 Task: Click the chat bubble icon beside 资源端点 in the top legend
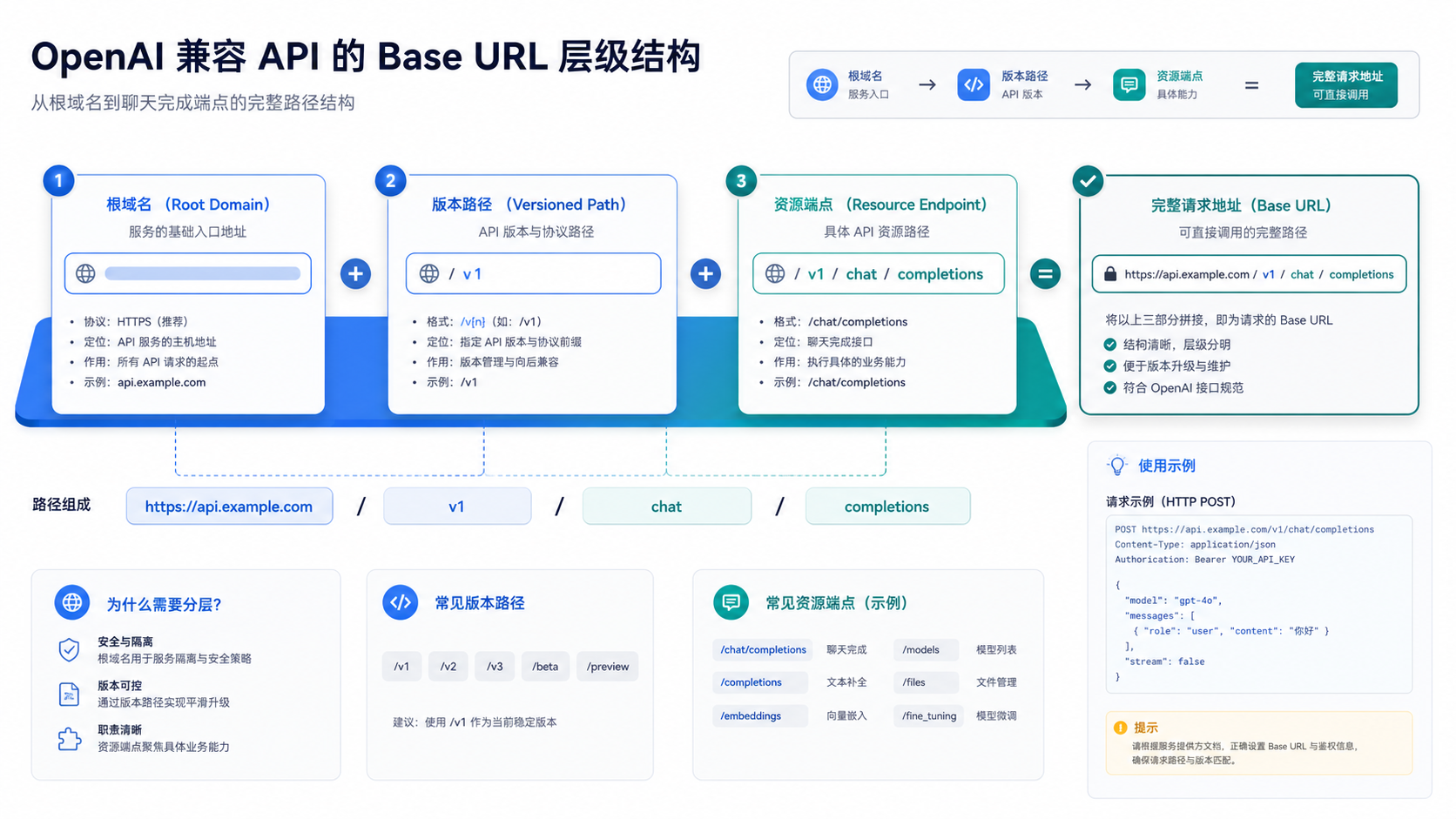click(1129, 84)
